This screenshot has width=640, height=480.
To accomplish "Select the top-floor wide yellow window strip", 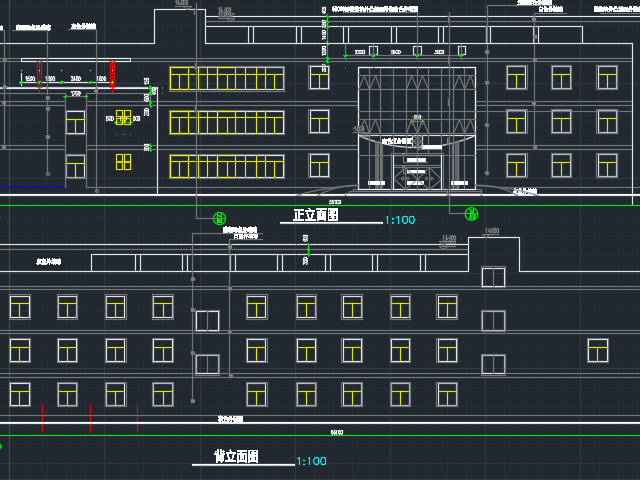I will tap(227, 79).
